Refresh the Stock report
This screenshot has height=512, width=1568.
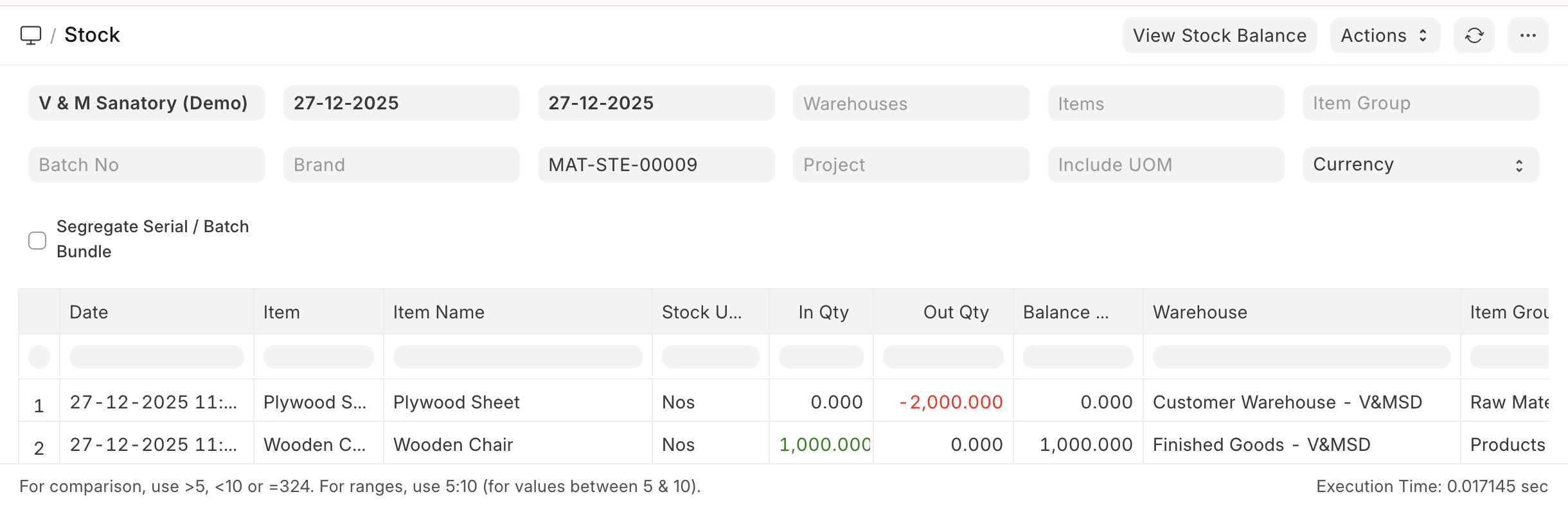coord(1475,35)
